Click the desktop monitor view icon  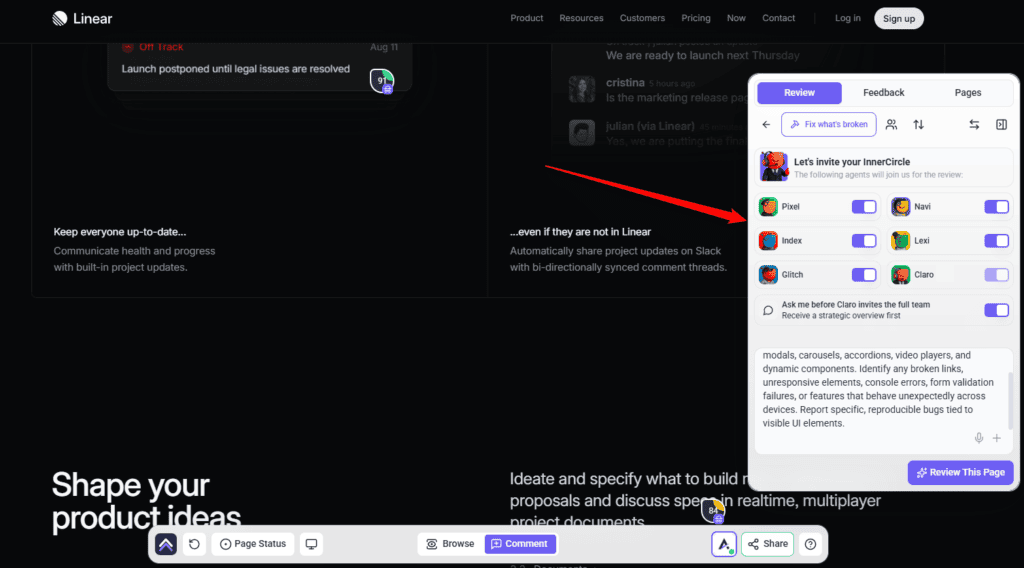(312, 544)
